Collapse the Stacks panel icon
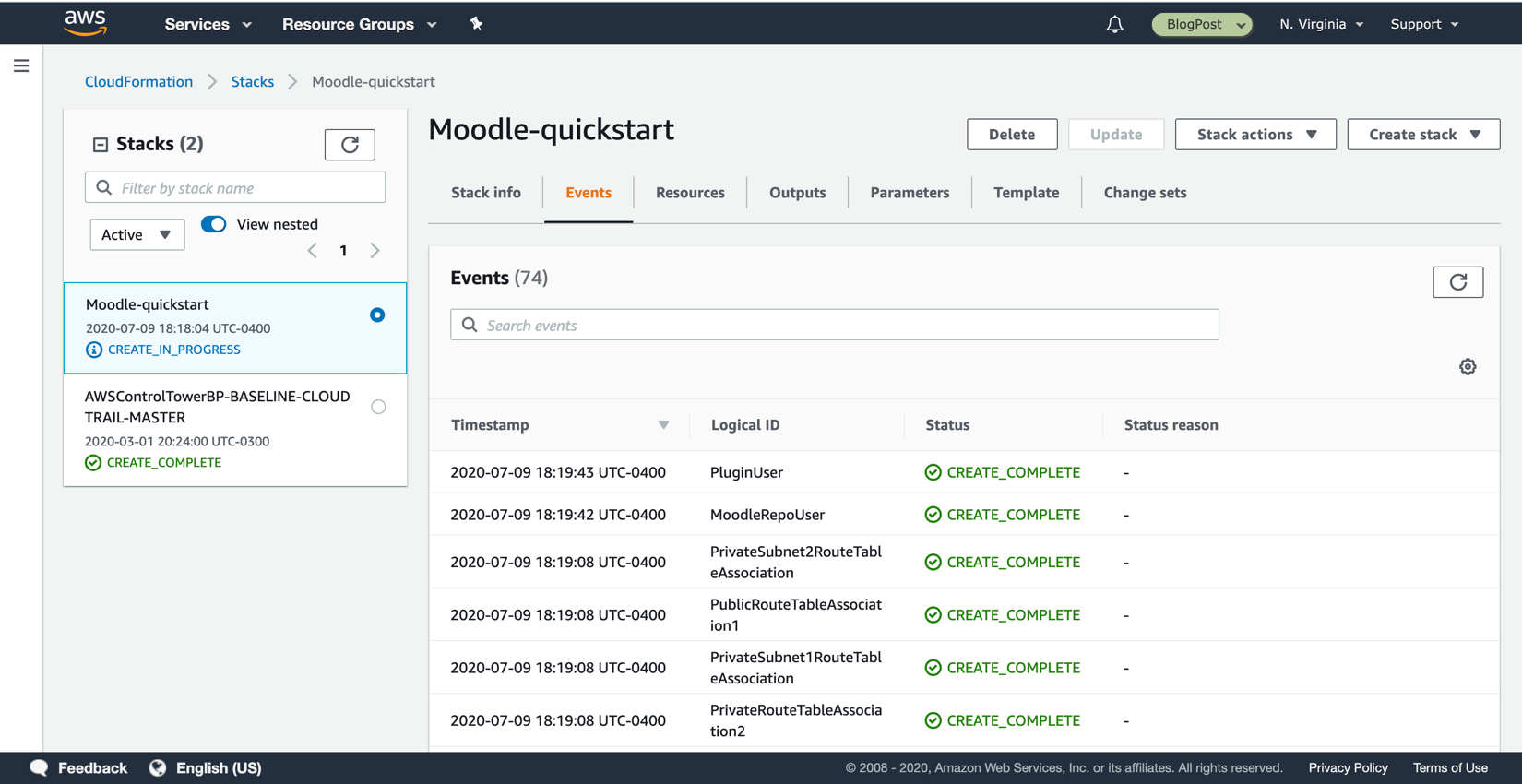This screenshot has width=1522, height=784. tap(101, 145)
